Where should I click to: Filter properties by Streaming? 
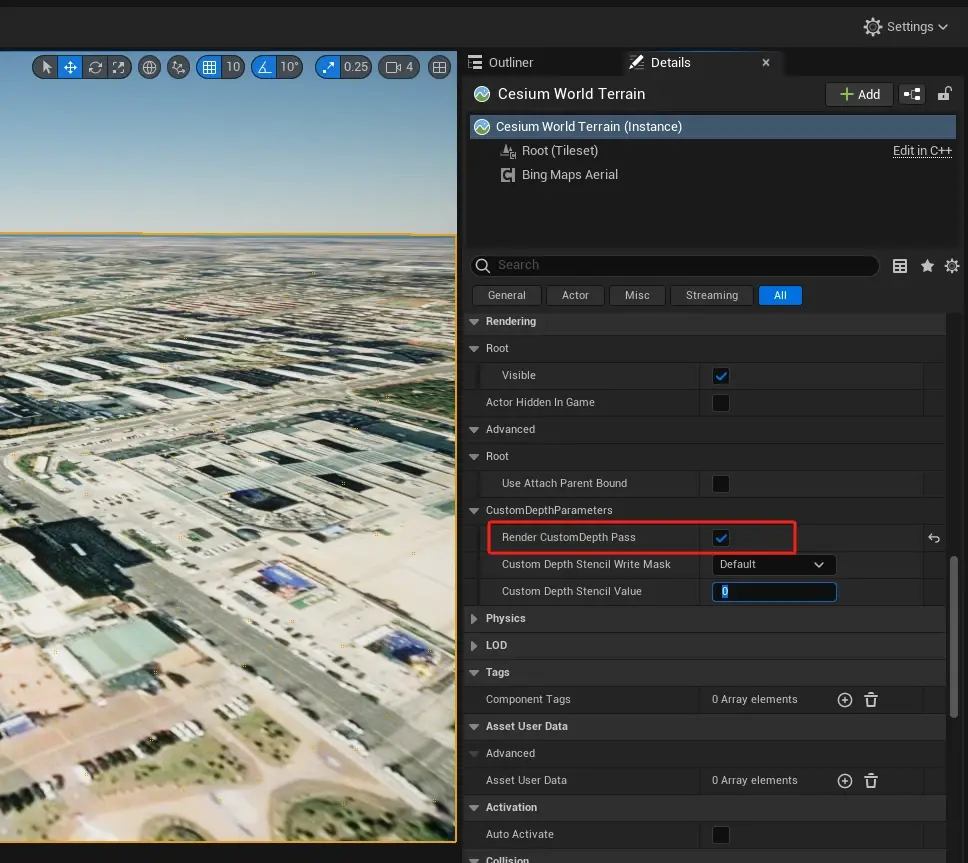(x=712, y=295)
